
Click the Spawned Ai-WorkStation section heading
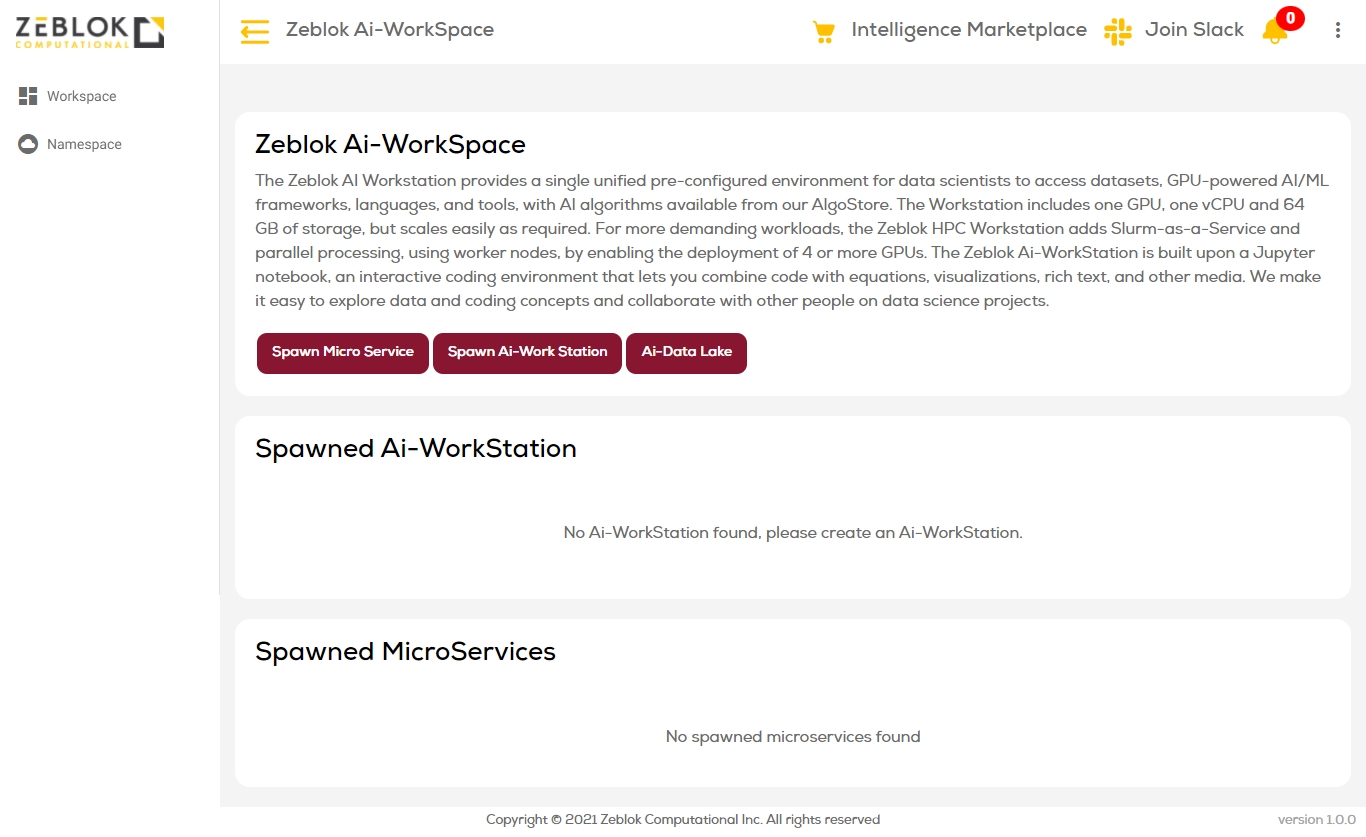click(416, 448)
